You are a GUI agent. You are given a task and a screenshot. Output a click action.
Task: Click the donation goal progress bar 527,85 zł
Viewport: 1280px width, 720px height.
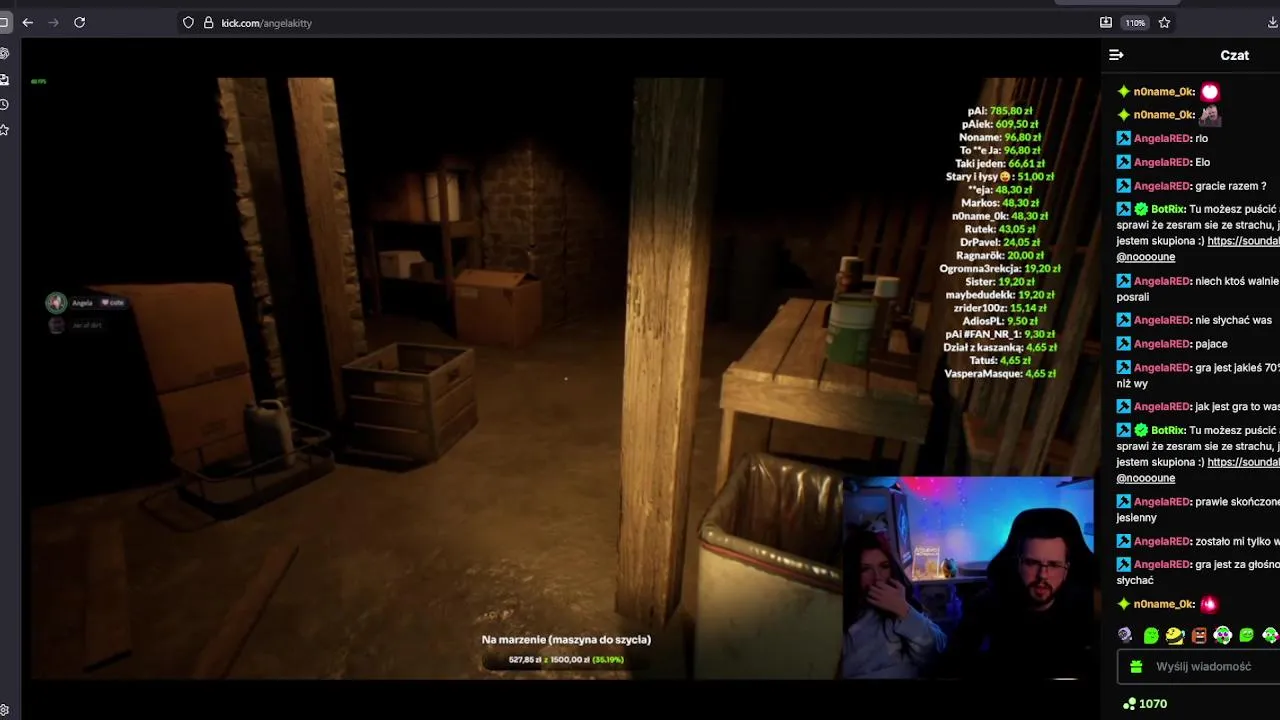pos(566,660)
